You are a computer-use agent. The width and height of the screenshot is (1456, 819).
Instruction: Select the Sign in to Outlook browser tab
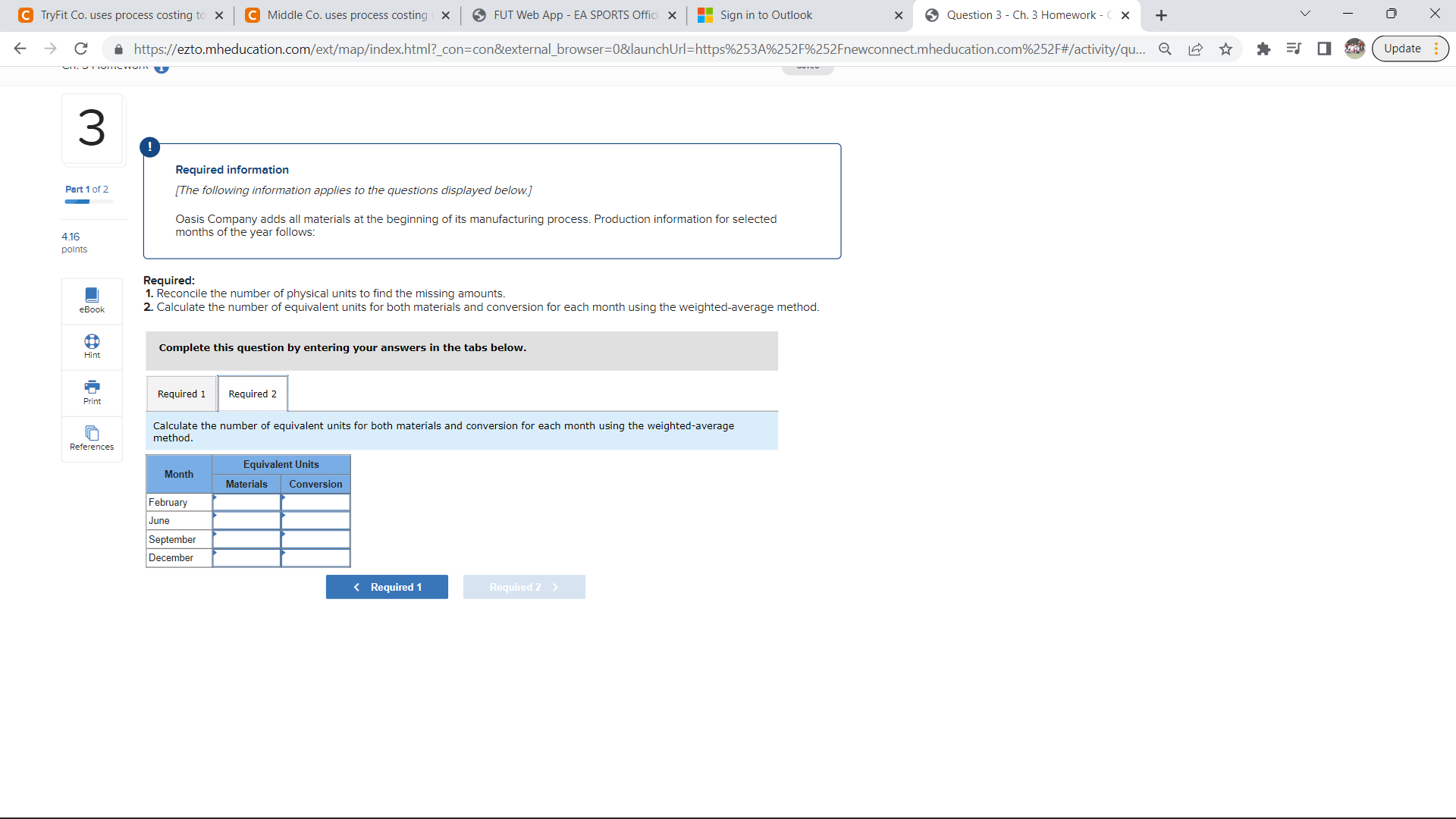(x=766, y=14)
